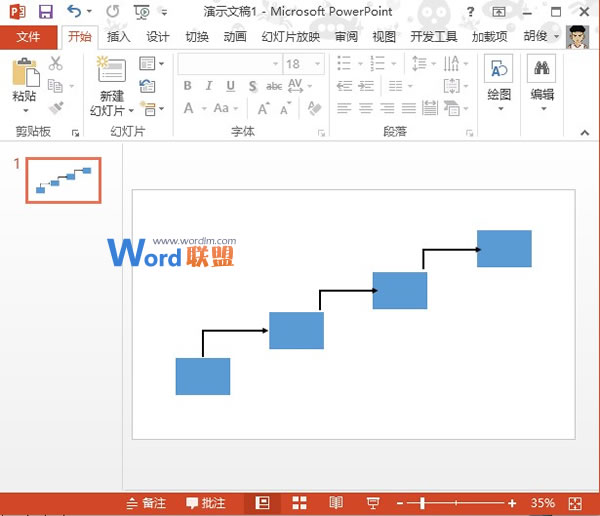Open the Numbering dropdown arrow
This screenshot has height=516, width=600.
click(394, 64)
